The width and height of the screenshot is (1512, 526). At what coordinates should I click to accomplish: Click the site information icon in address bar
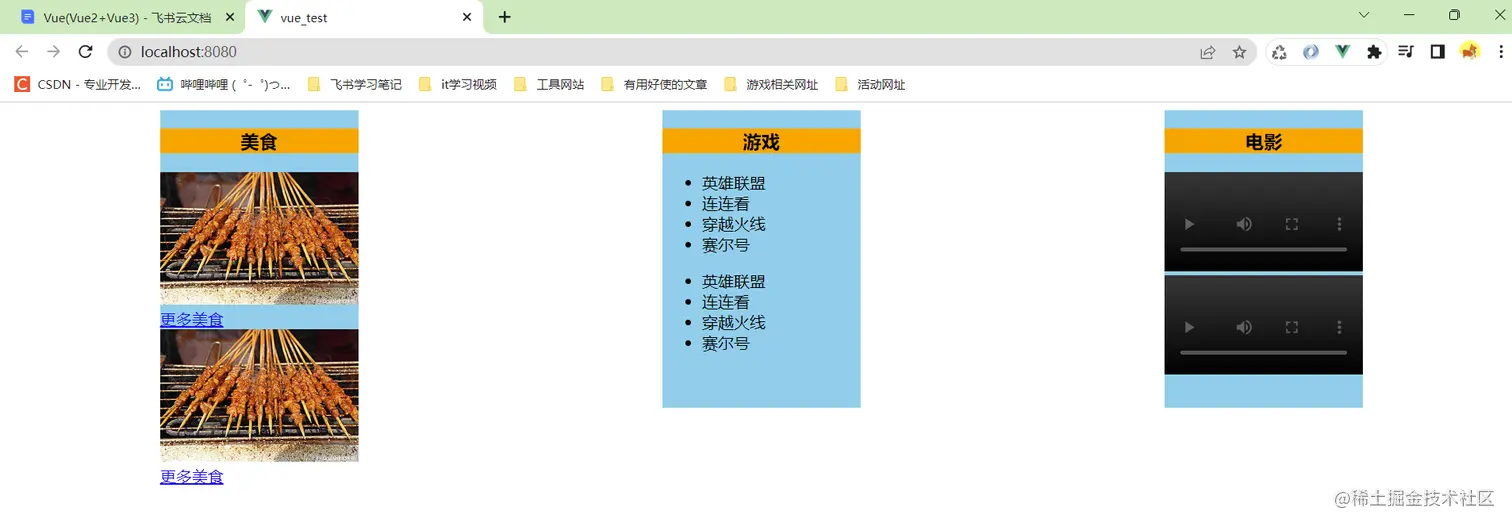124,52
